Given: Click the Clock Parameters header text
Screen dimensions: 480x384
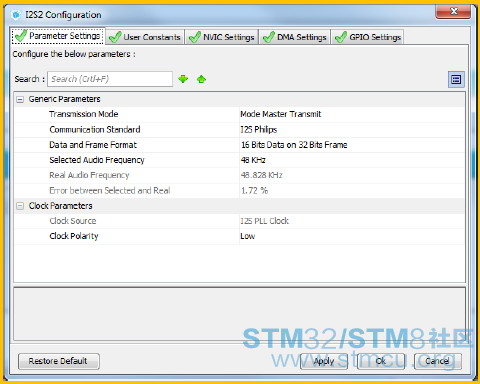Looking at the screenshot, I should (60, 206).
